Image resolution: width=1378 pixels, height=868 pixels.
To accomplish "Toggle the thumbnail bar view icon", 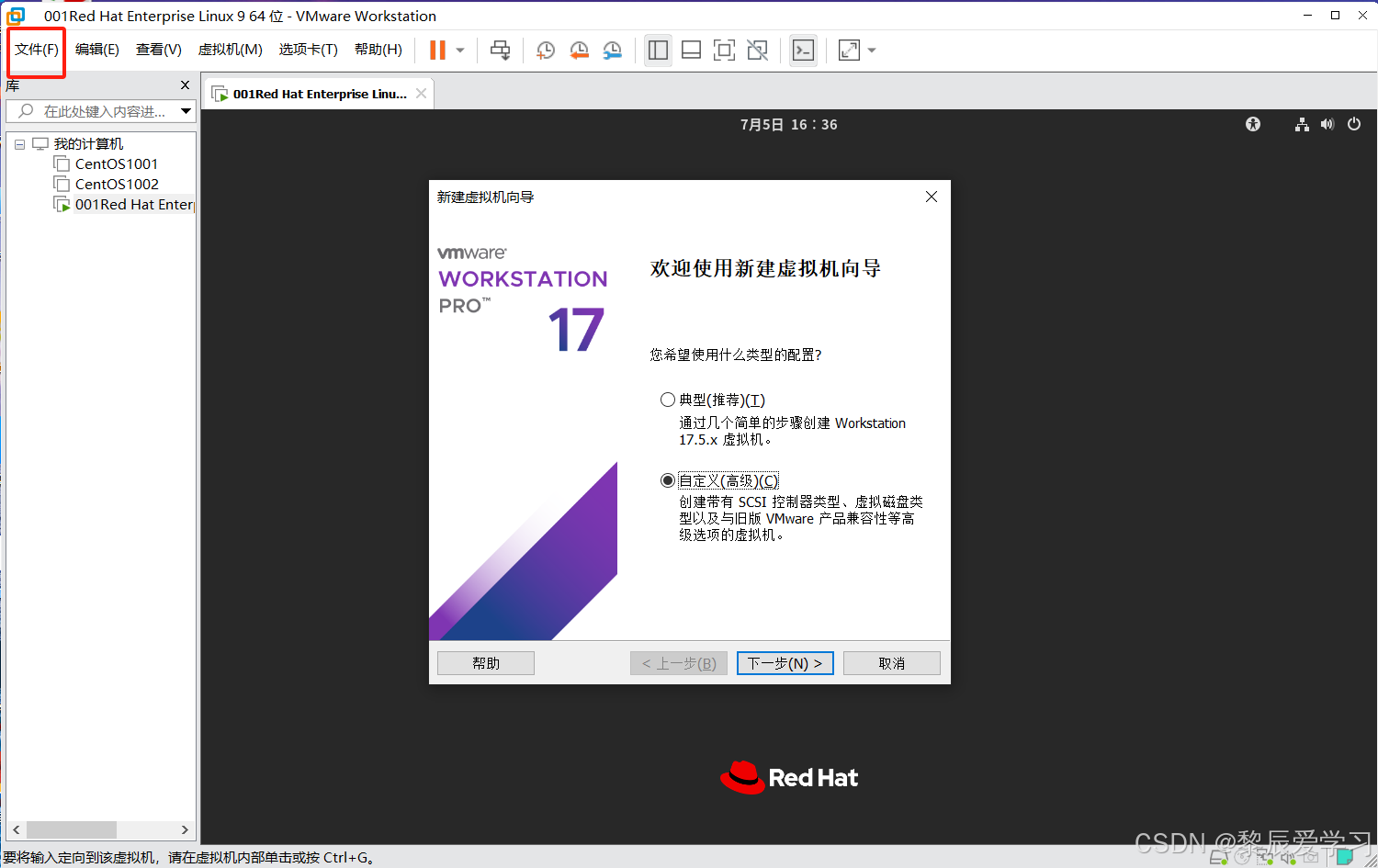I will 691,51.
